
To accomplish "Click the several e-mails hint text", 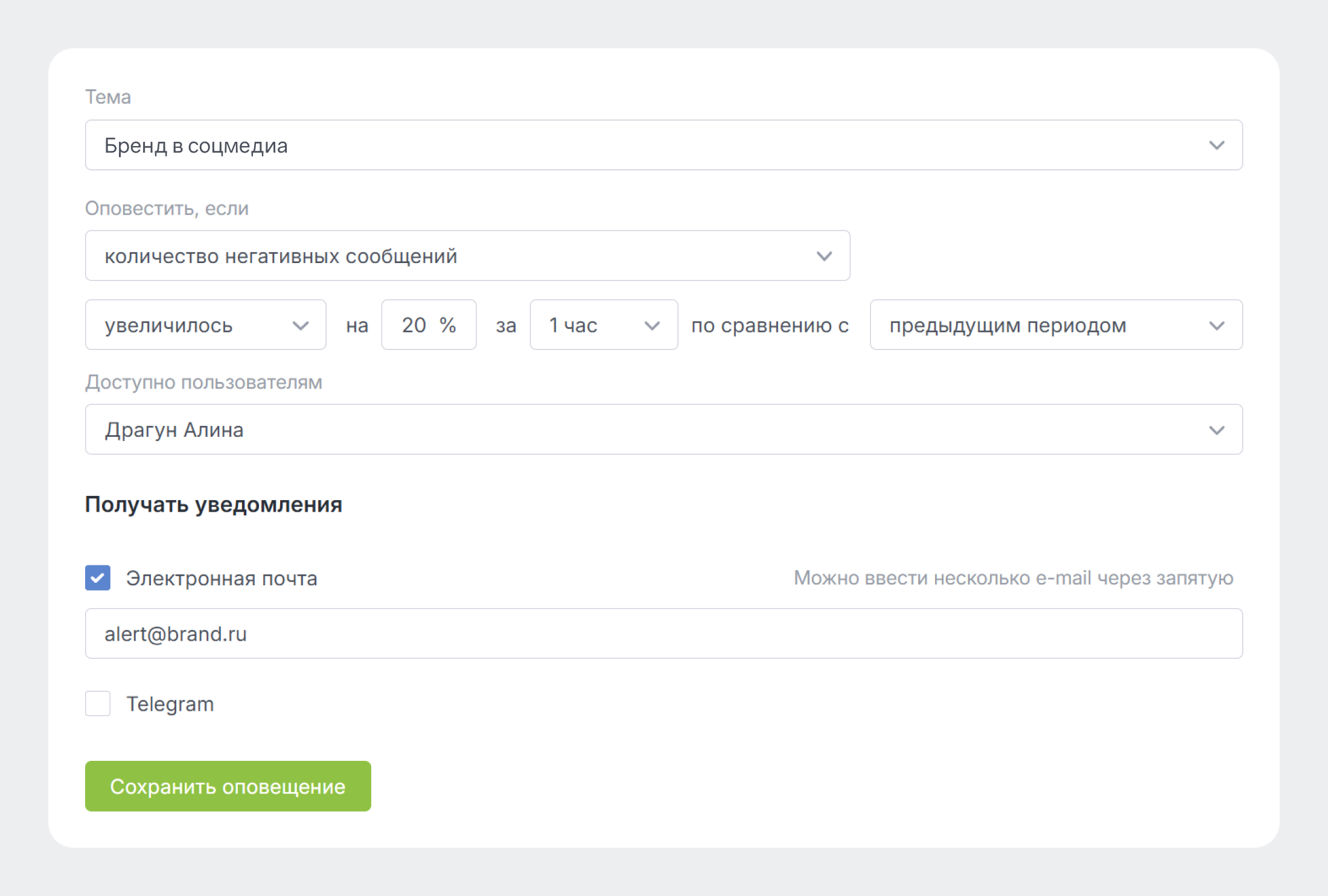I will (1013, 578).
